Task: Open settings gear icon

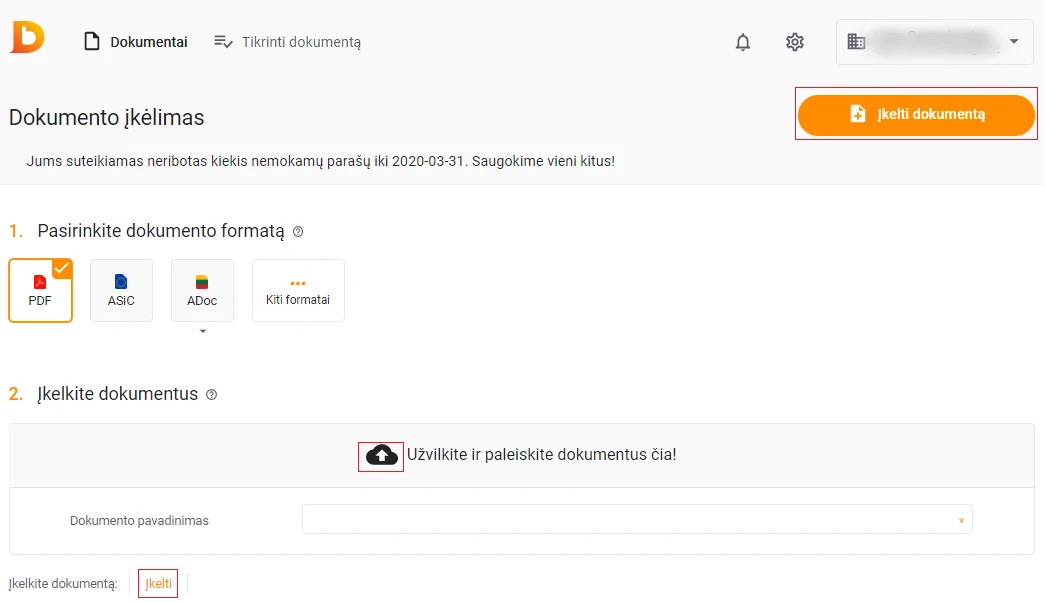Action: tap(794, 42)
